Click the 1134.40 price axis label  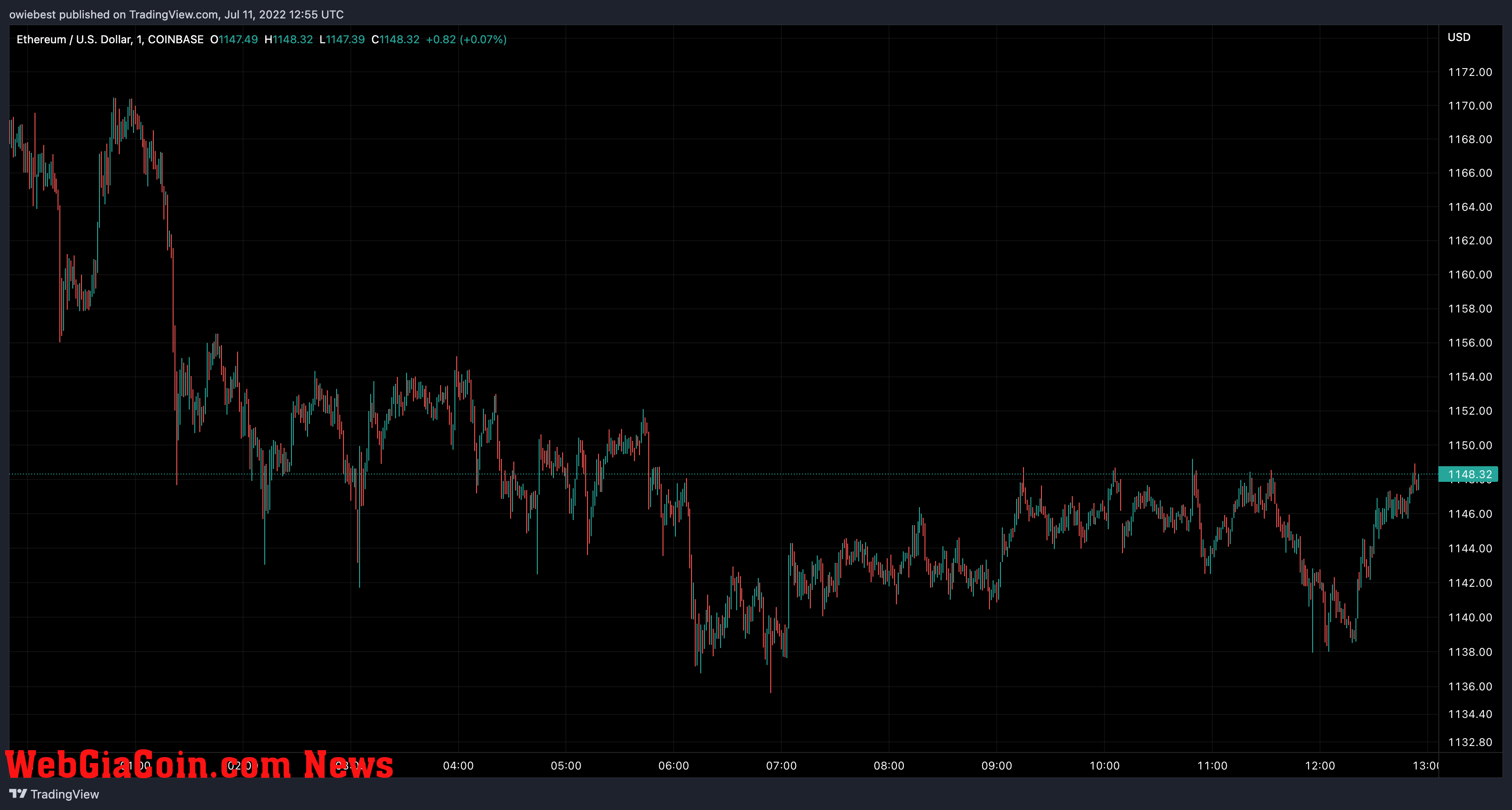point(1470,714)
